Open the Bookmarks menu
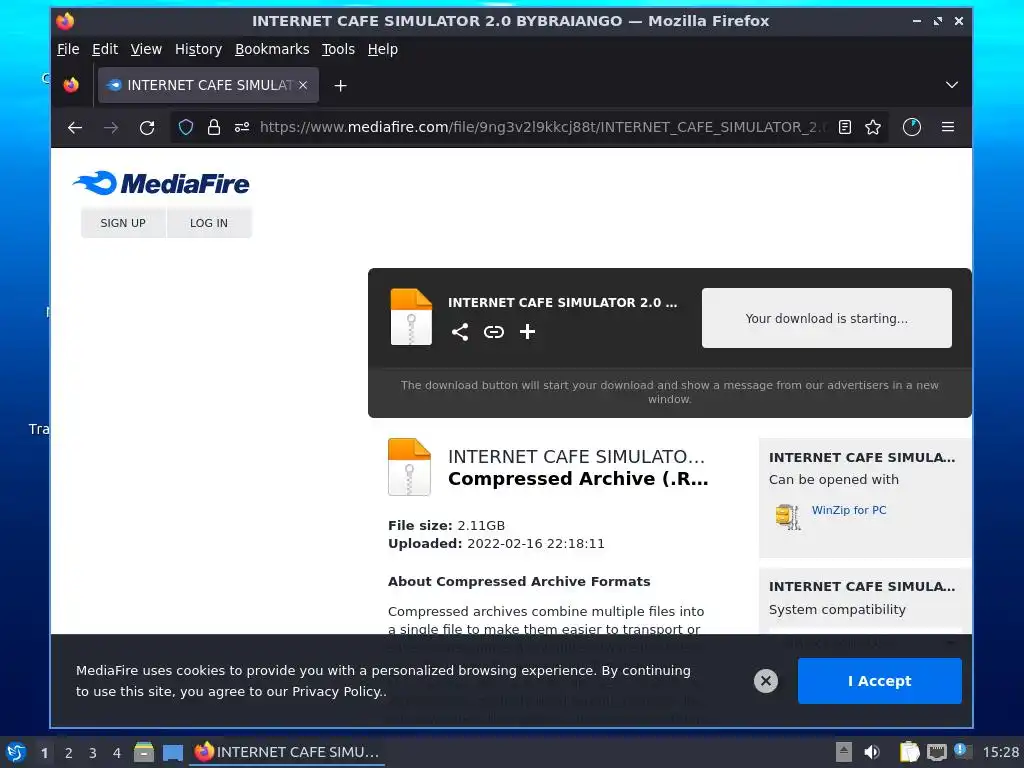This screenshot has height=768, width=1024. click(x=272, y=50)
